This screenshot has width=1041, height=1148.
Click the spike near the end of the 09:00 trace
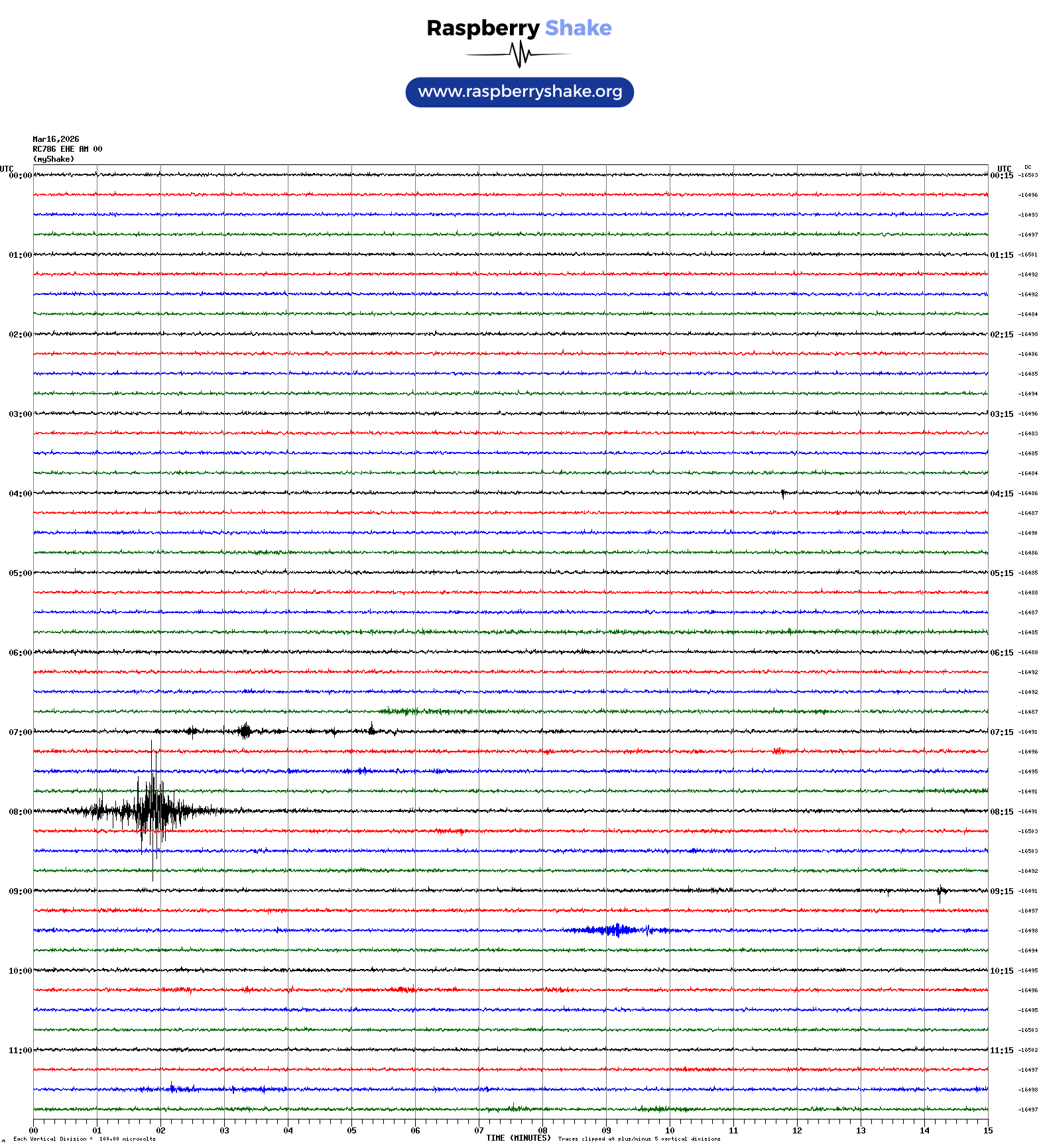click(940, 891)
